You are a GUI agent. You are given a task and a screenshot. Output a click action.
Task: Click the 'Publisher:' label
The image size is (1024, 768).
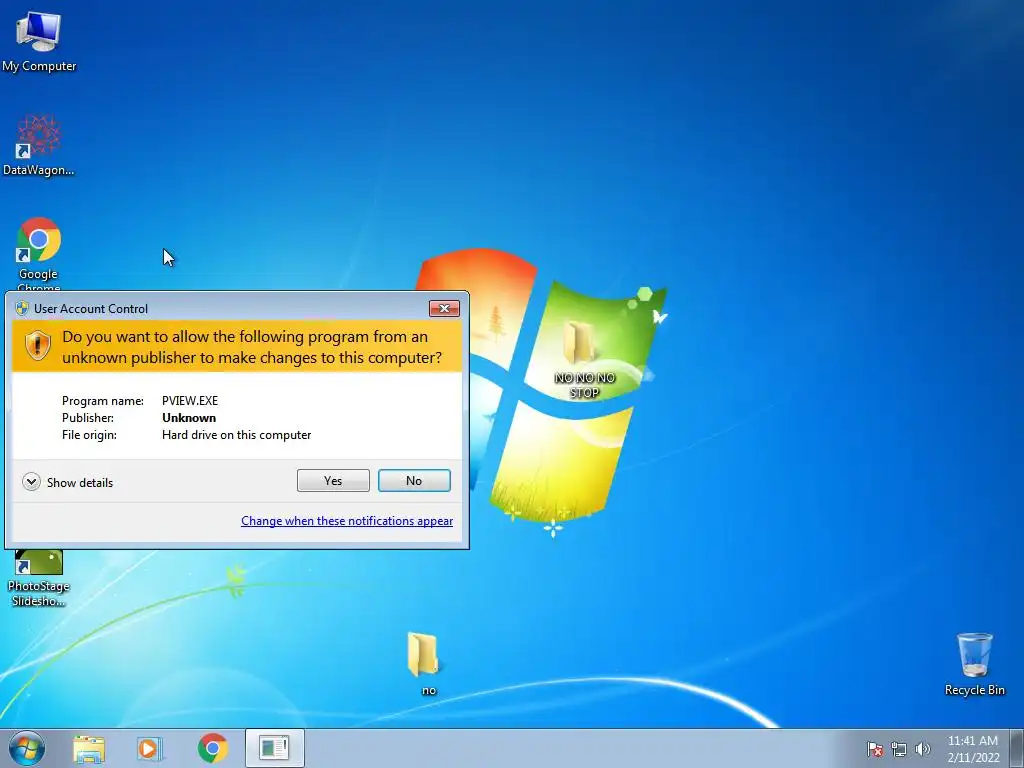88,417
